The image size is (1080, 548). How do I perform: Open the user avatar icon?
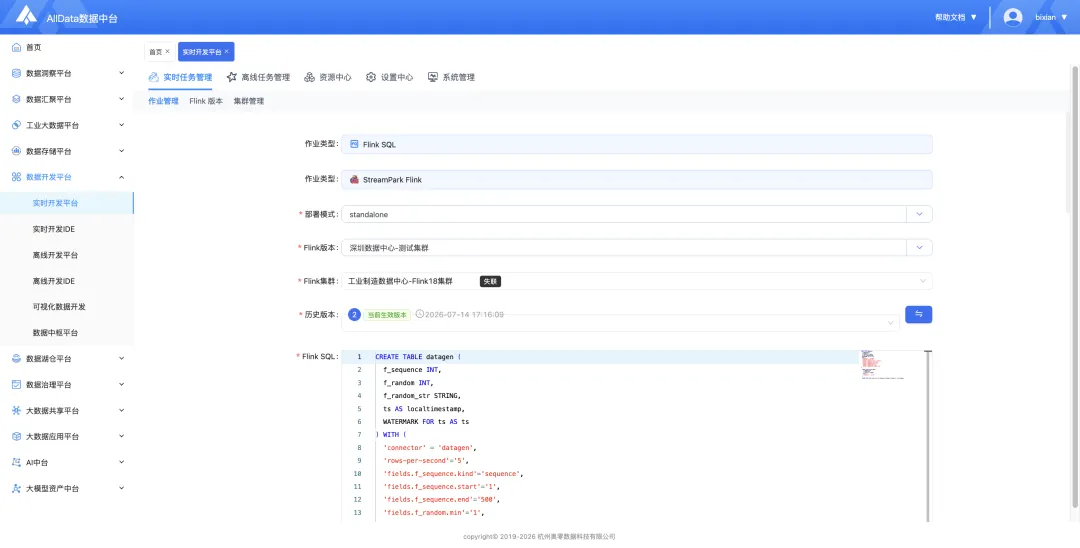pos(1012,17)
